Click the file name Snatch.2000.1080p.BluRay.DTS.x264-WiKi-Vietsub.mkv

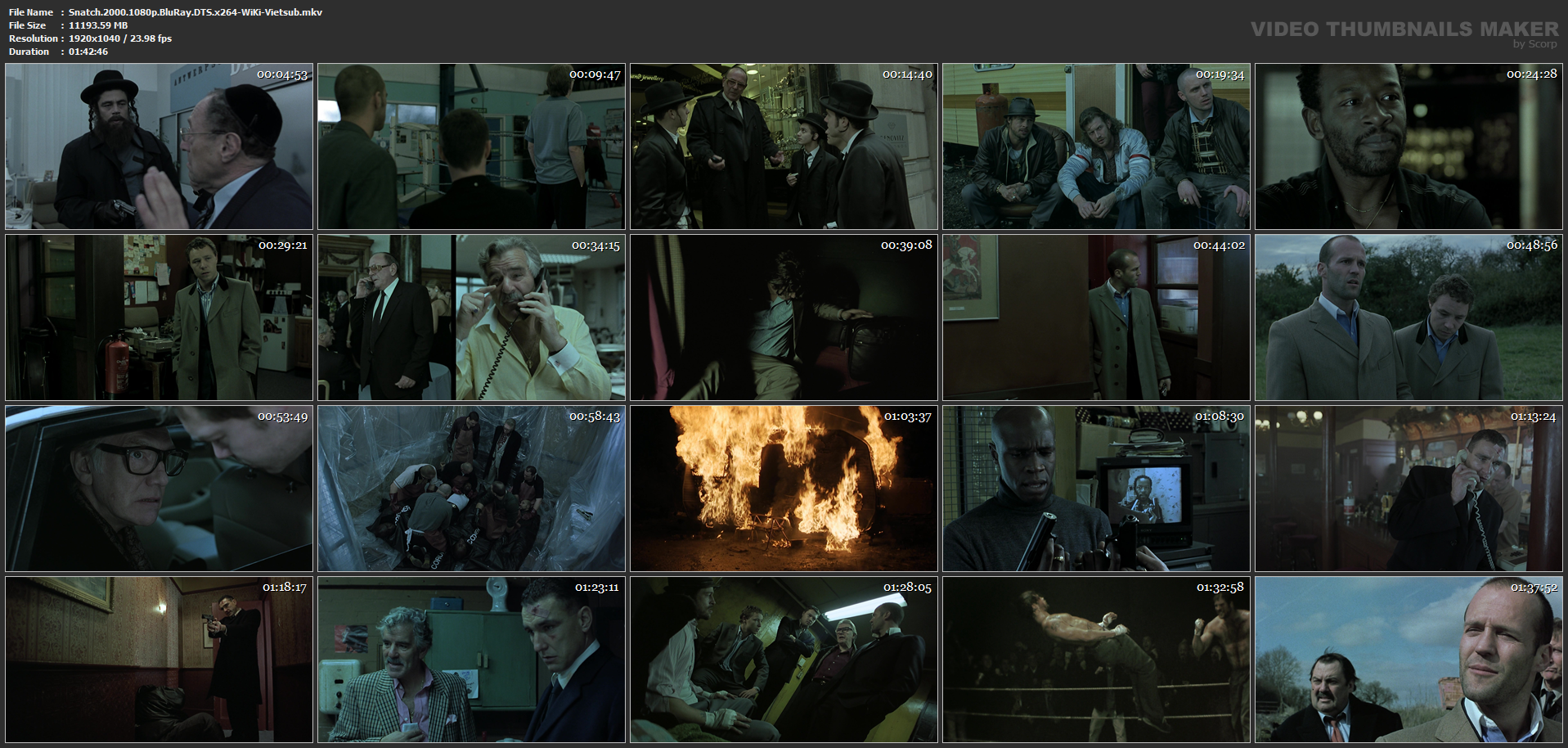(x=195, y=12)
